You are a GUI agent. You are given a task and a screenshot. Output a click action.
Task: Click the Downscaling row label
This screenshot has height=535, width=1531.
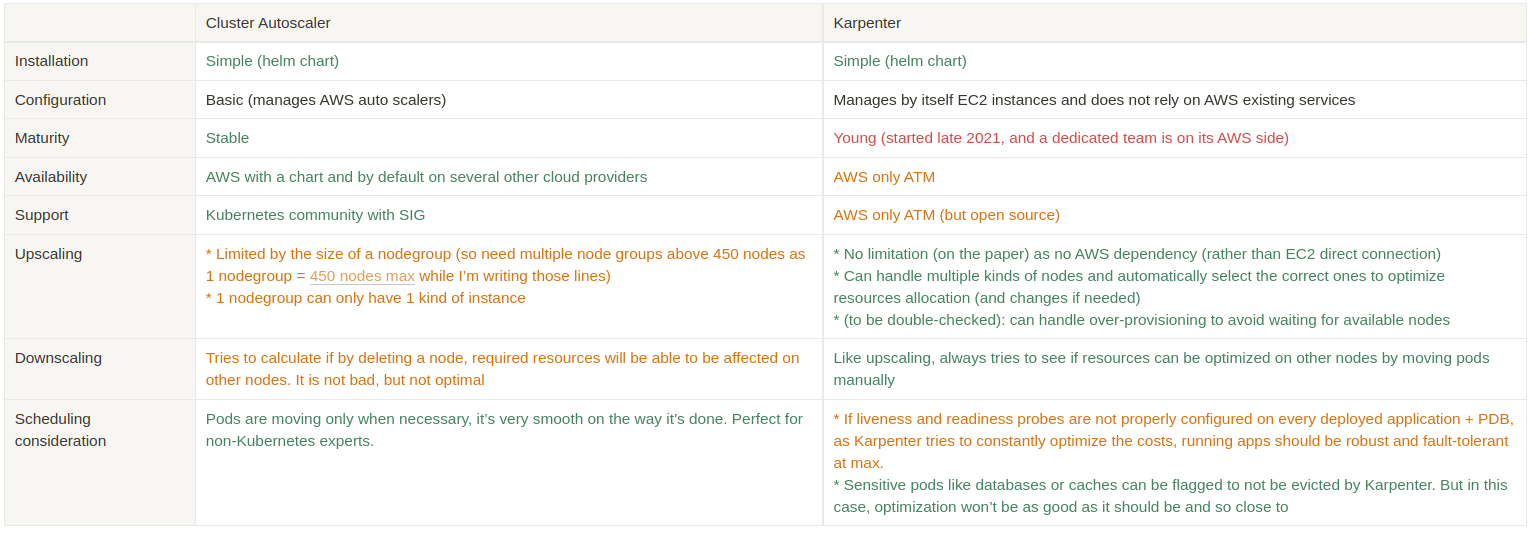[x=58, y=358]
